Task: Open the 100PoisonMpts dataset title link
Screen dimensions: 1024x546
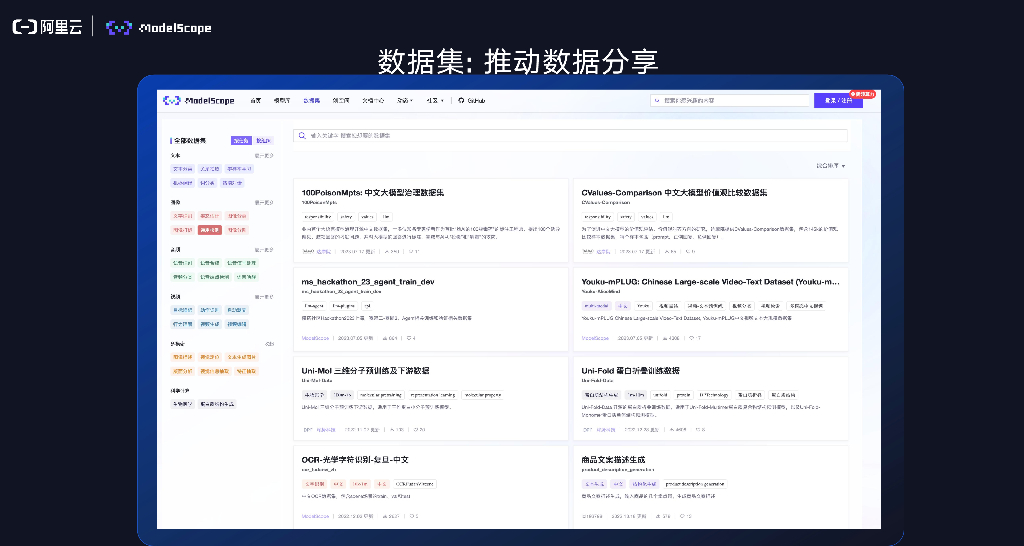Action: [373, 192]
